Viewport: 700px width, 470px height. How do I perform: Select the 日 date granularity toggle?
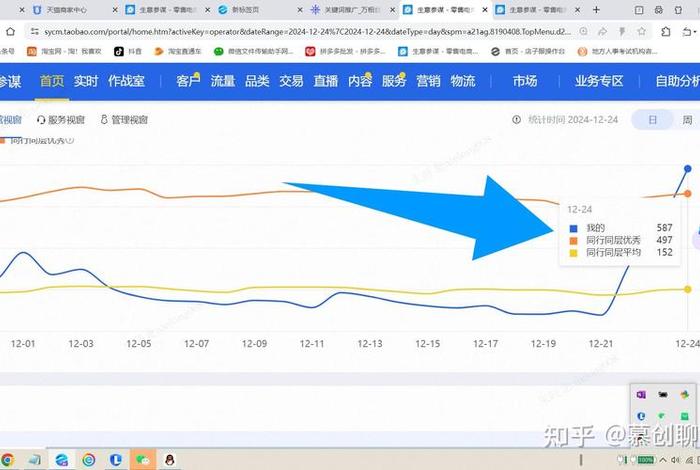[652, 120]
